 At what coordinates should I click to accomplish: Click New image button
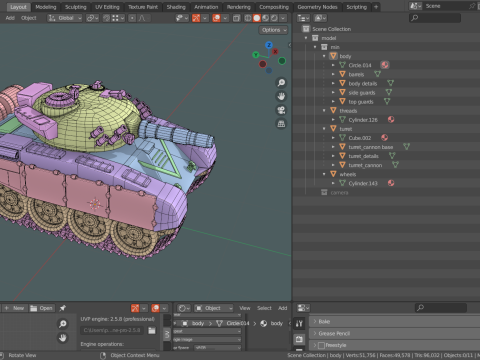click(15, 308)
